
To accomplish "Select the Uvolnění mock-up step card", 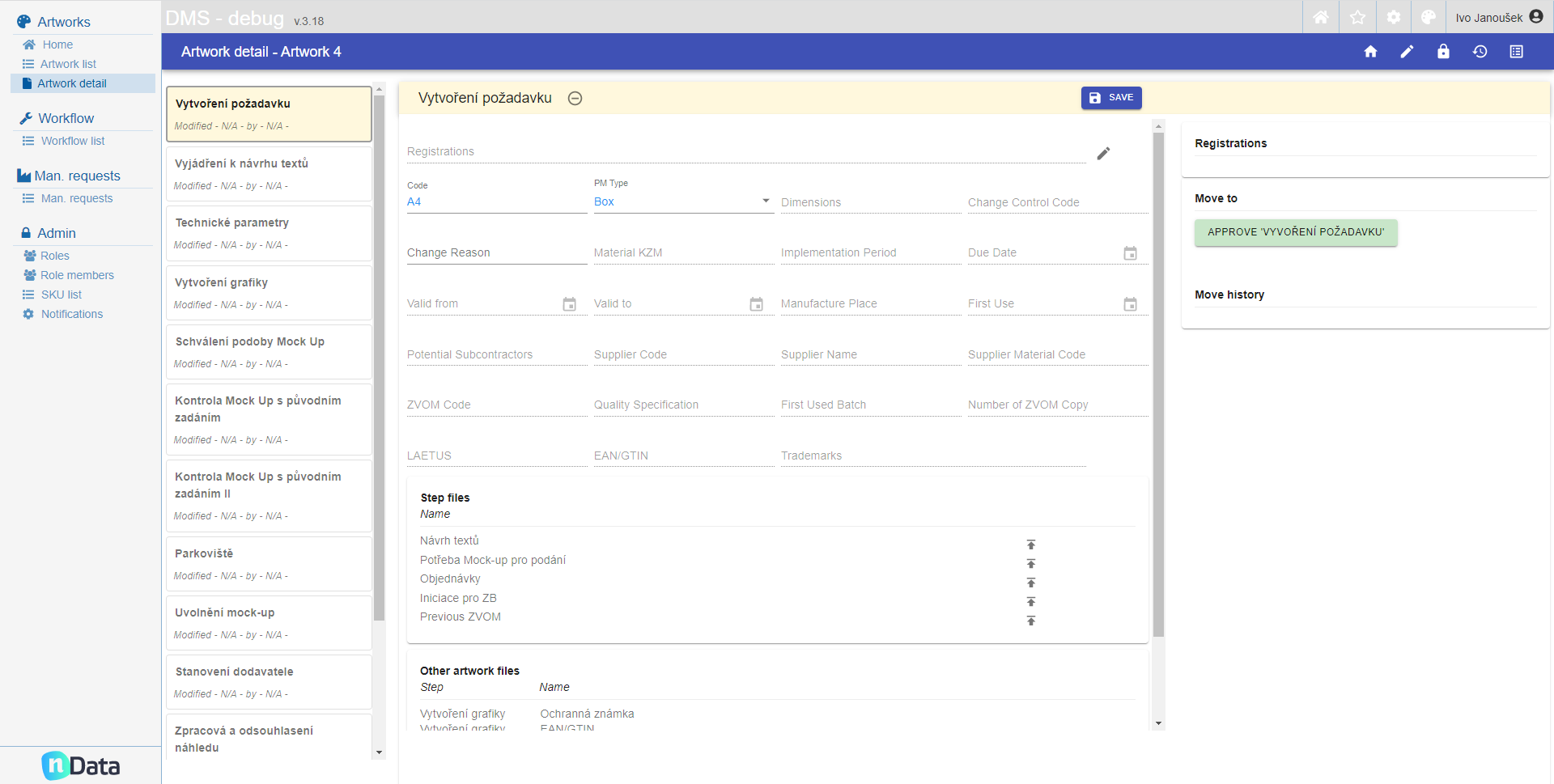I will (269, 623).
